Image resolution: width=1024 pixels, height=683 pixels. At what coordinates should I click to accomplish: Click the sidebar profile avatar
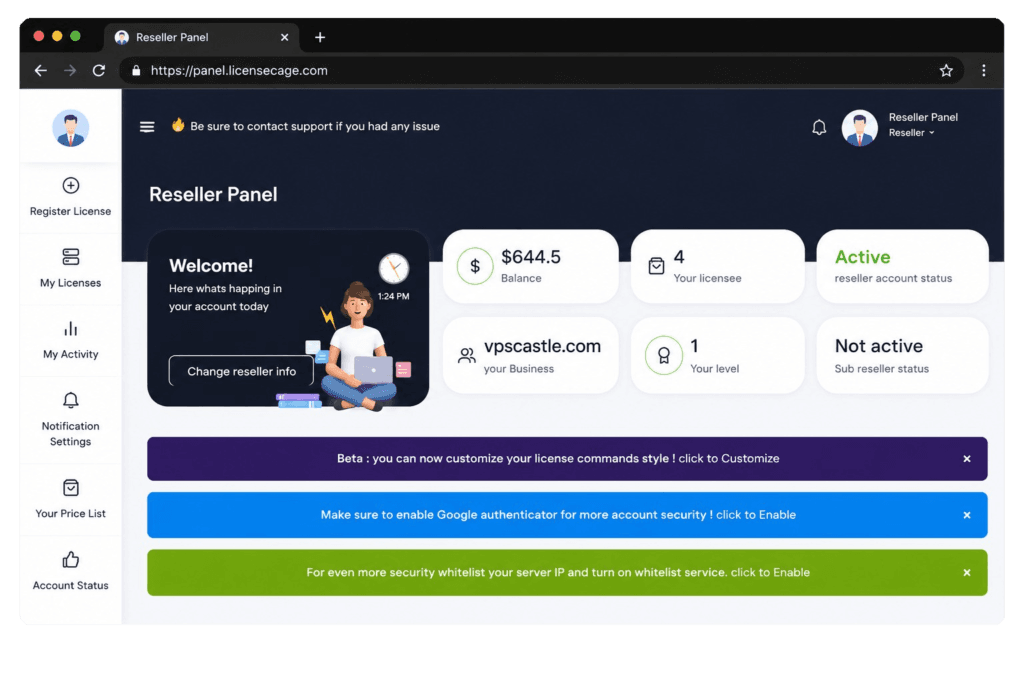tap(71, 128)
